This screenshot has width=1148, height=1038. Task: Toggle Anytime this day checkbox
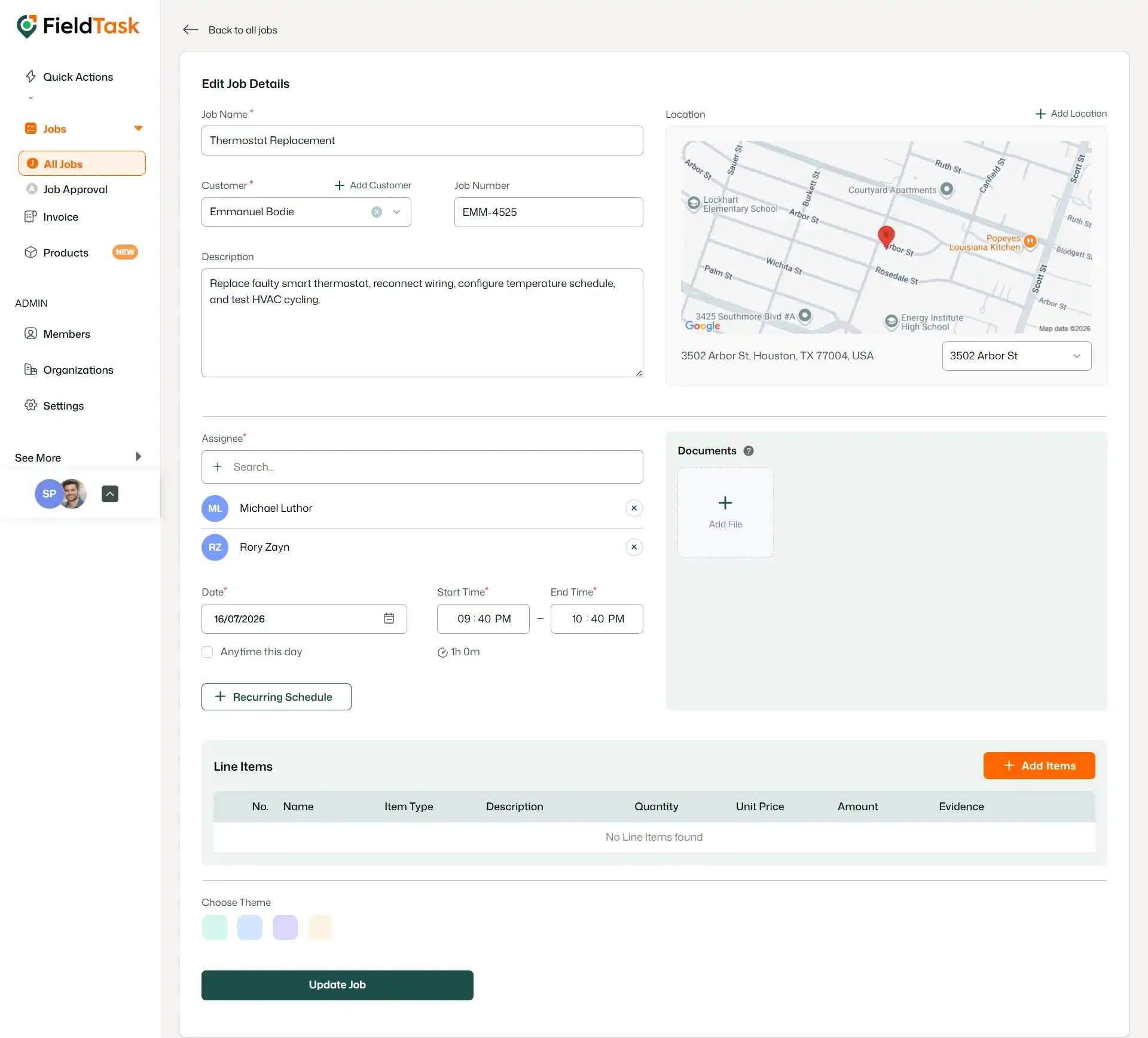(207, 652)
